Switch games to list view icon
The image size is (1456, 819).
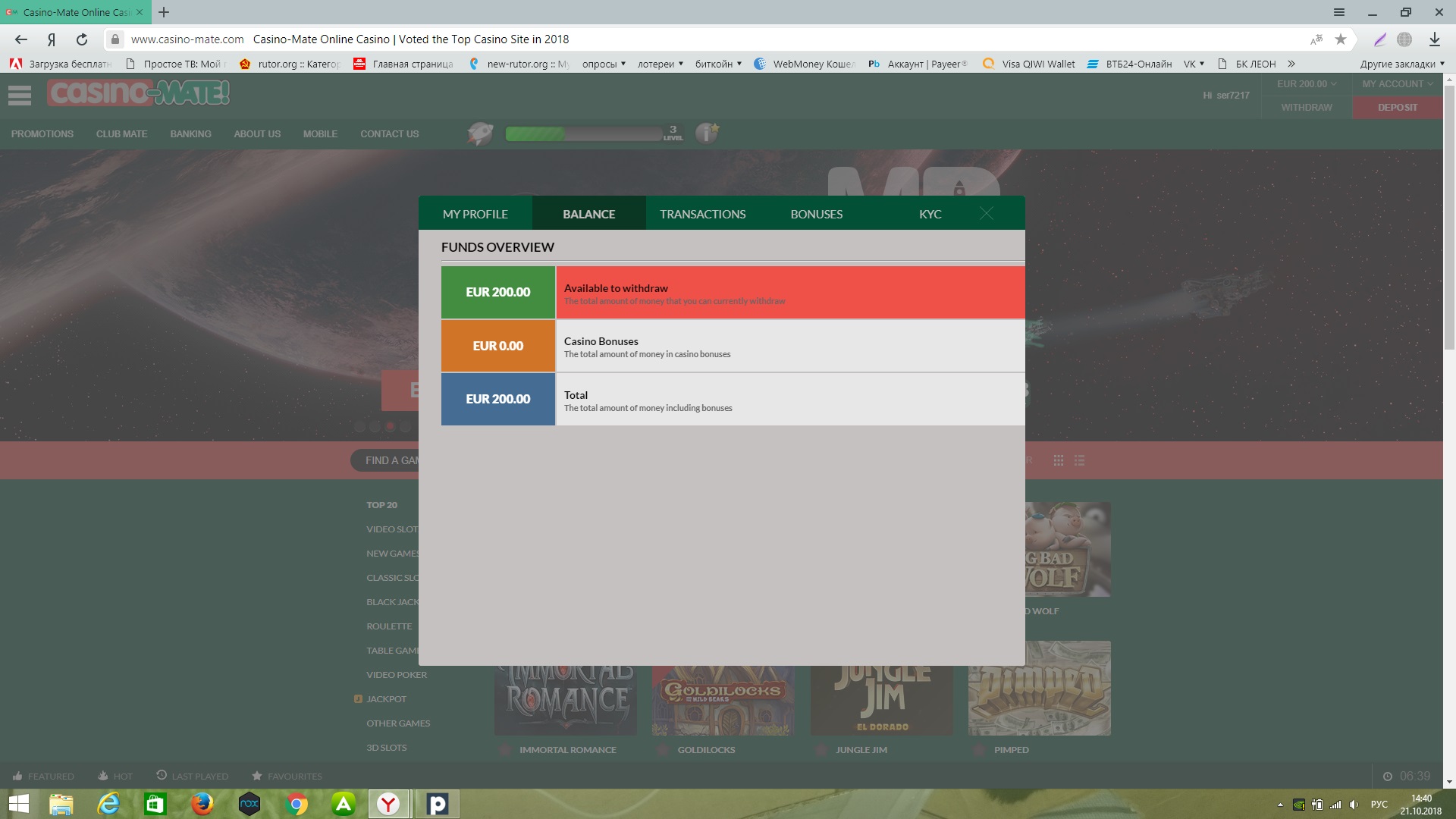[x=1080, y=460]
